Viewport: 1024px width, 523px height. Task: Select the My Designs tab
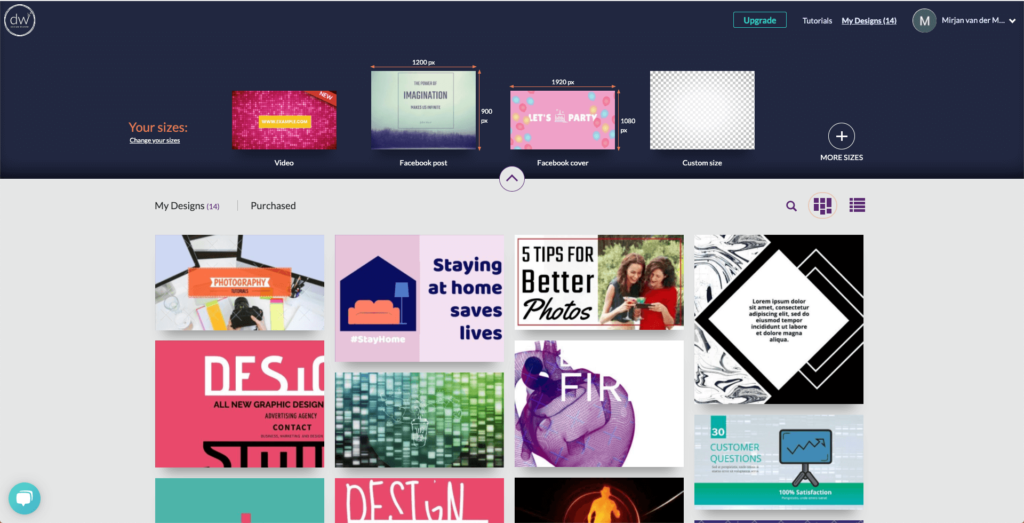[187, 206]
